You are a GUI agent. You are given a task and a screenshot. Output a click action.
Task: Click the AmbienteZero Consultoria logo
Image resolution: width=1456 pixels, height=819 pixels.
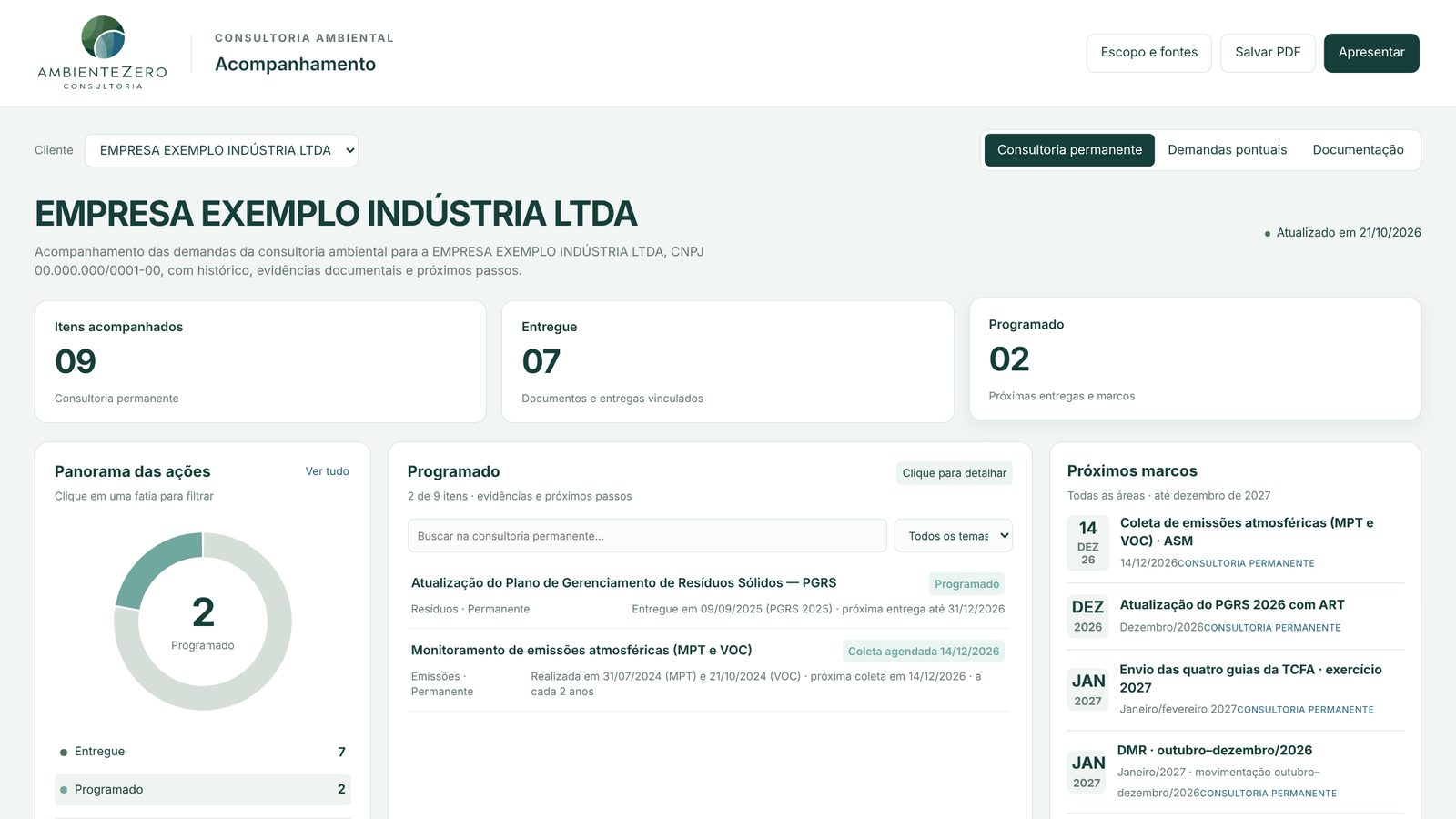pyautogui.click(x=102, y=53)
